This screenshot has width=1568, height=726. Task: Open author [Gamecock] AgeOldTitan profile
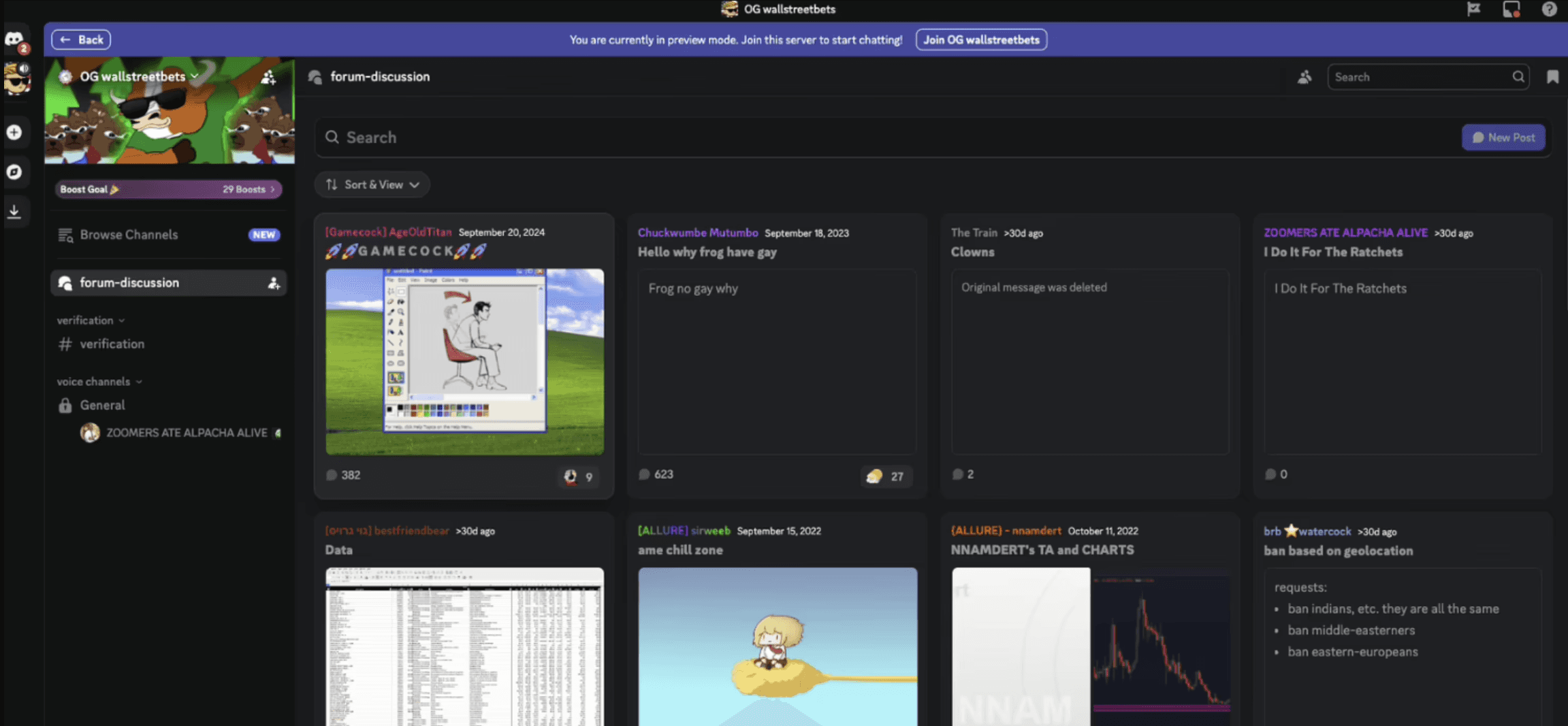click(x=388, y=232)
